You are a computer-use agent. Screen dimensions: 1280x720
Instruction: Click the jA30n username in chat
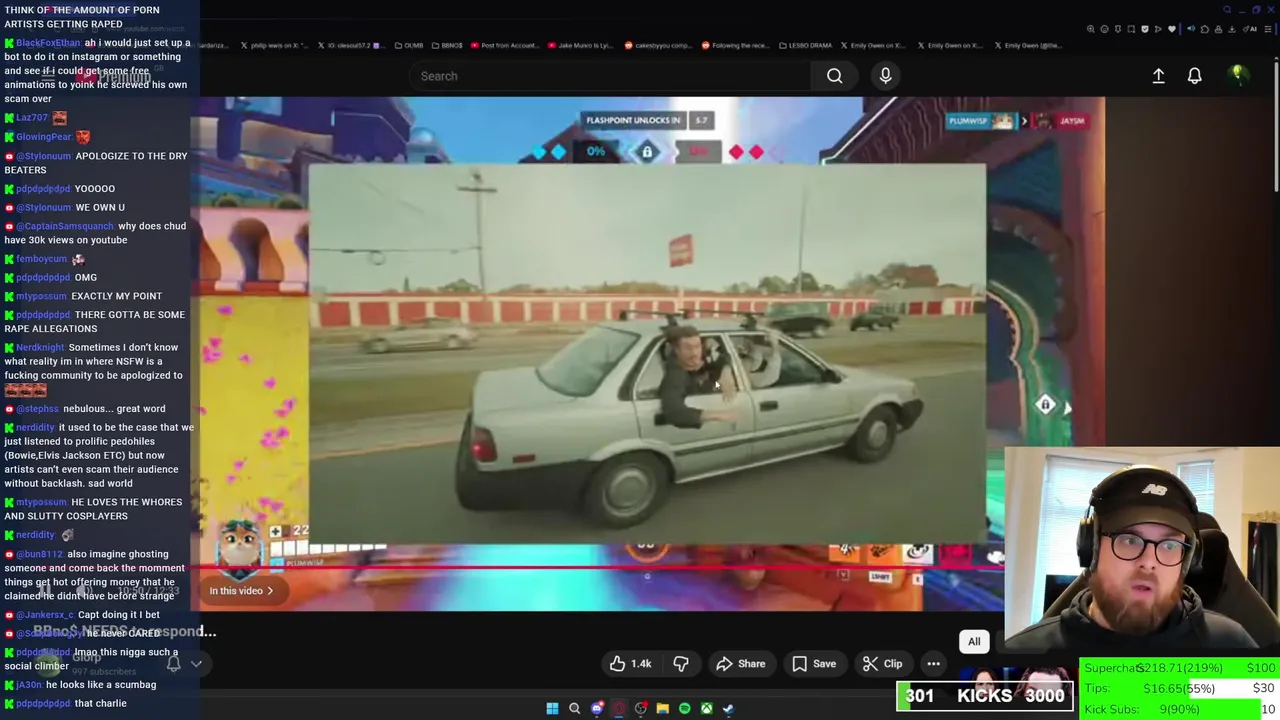click(29, 685)
